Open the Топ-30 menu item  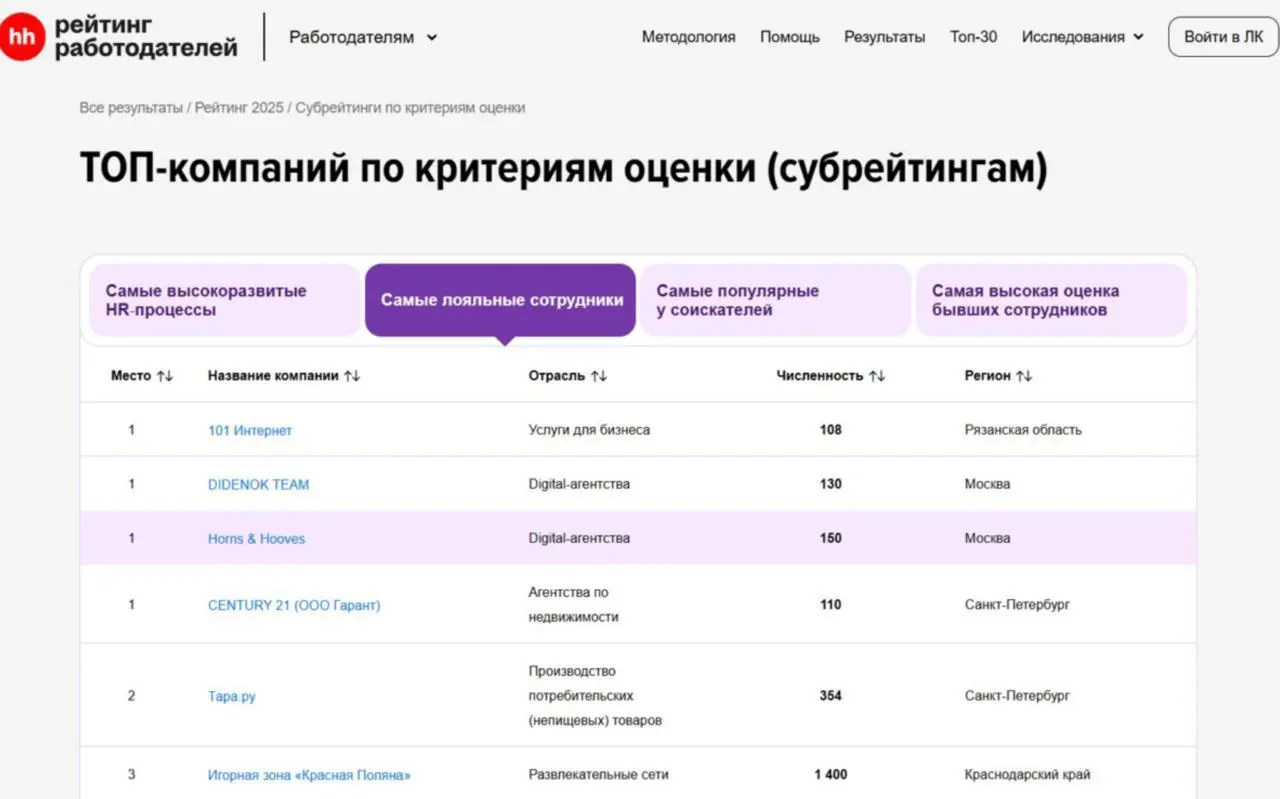tap(973, 37)
